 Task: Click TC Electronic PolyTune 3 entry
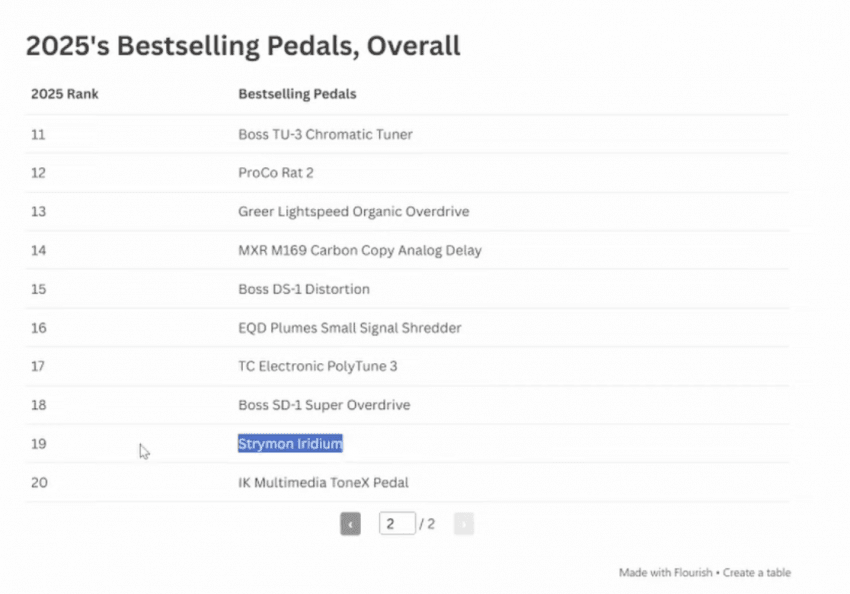click(x=317, y=366)
